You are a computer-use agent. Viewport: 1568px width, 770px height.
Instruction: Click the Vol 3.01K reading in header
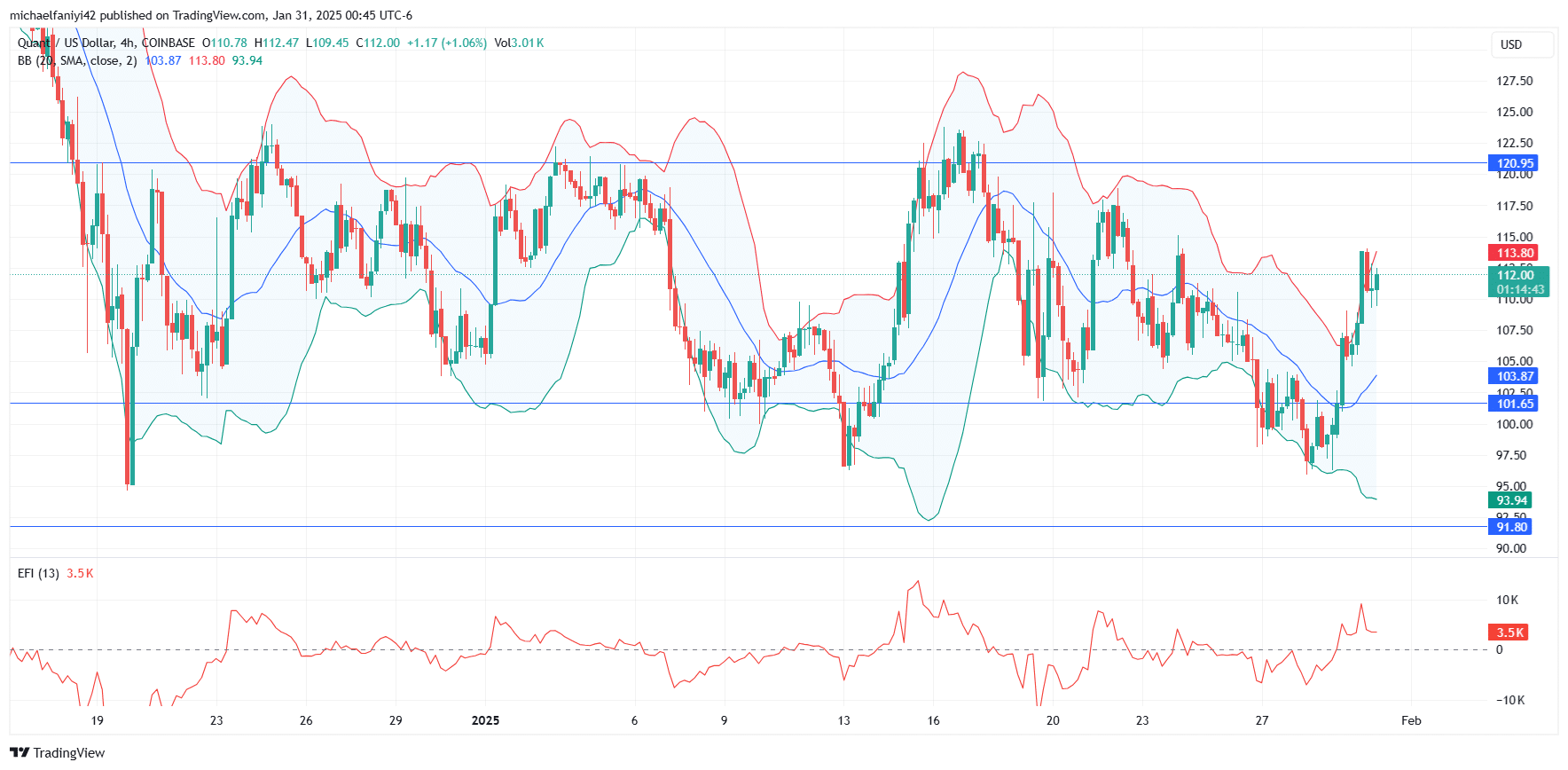pyautogui.click(x=519, y=43)
